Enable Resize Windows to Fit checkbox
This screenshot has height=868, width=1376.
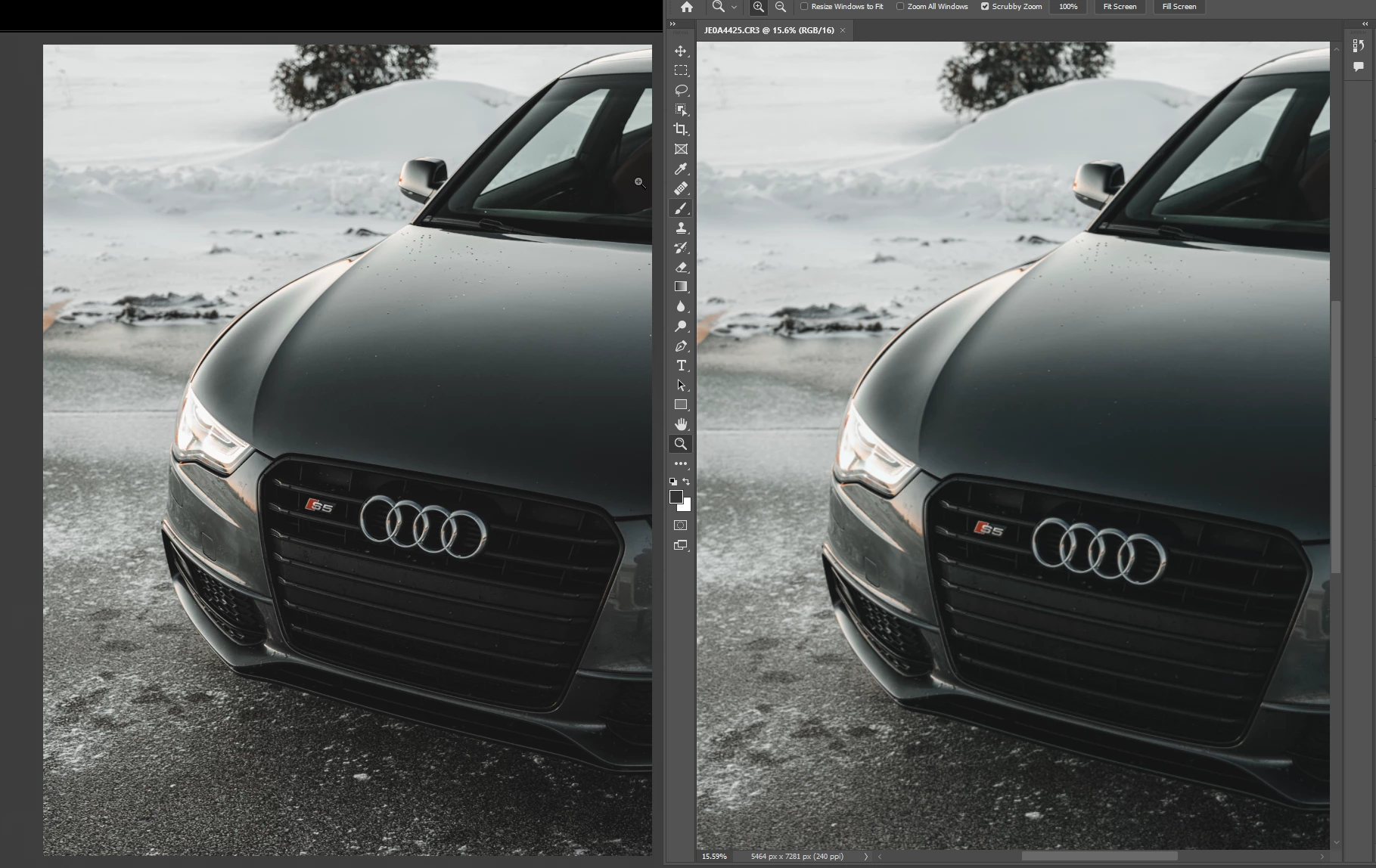coord(804,6)
